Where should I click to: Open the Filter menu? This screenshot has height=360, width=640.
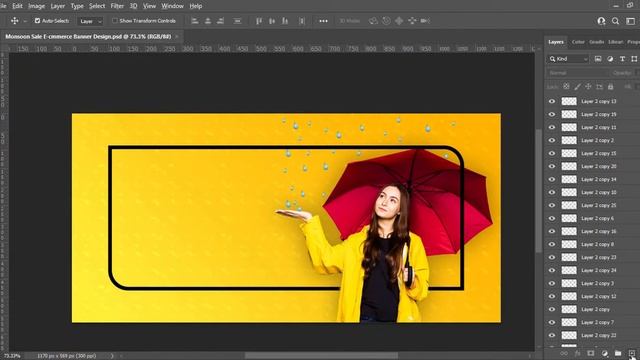click(x=117, y=6)
